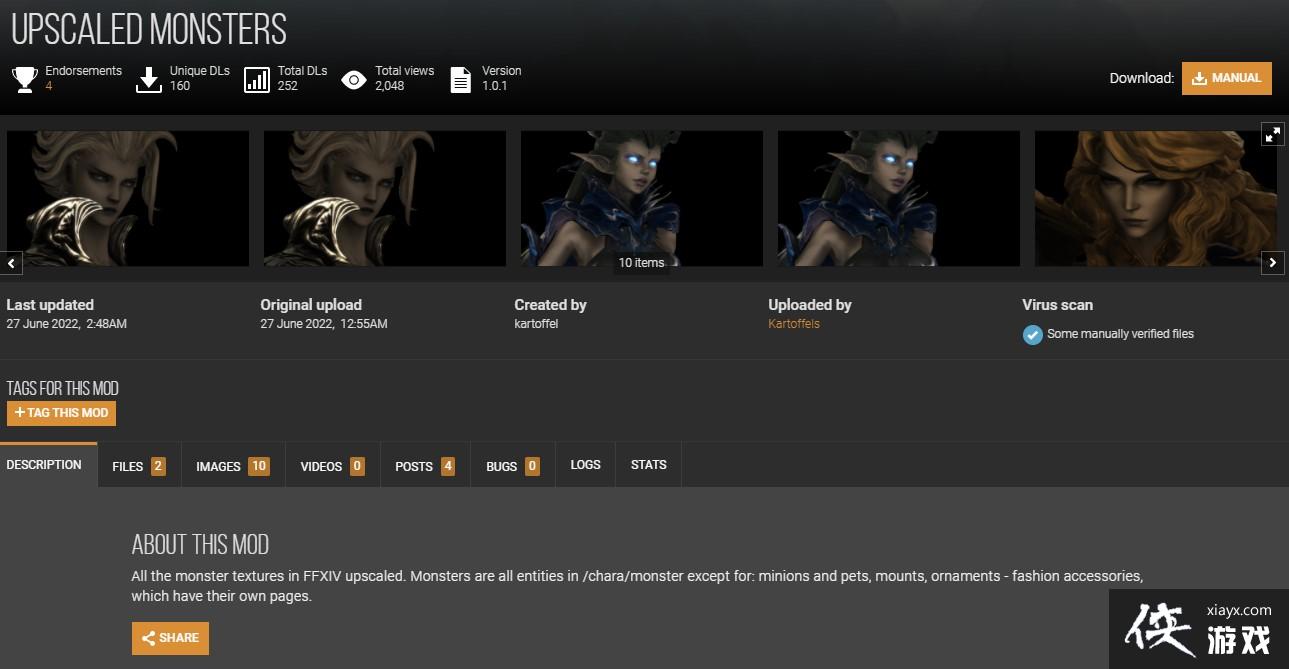This screenshot has width=1289, height=669.
Task: Download the mod with the Manual button
Action: click(x=1226, y=78)
